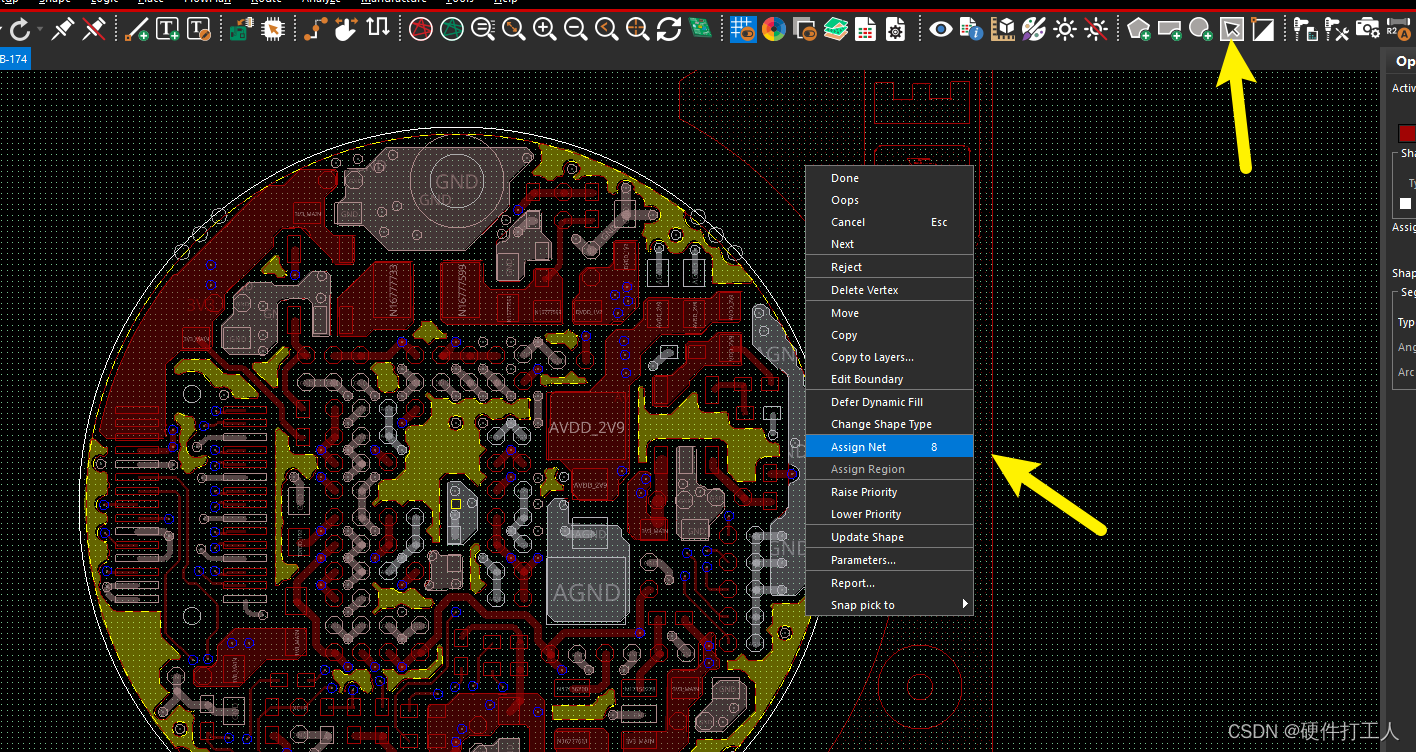Click the Zoom In magnifier

click(x=545, y=29)
